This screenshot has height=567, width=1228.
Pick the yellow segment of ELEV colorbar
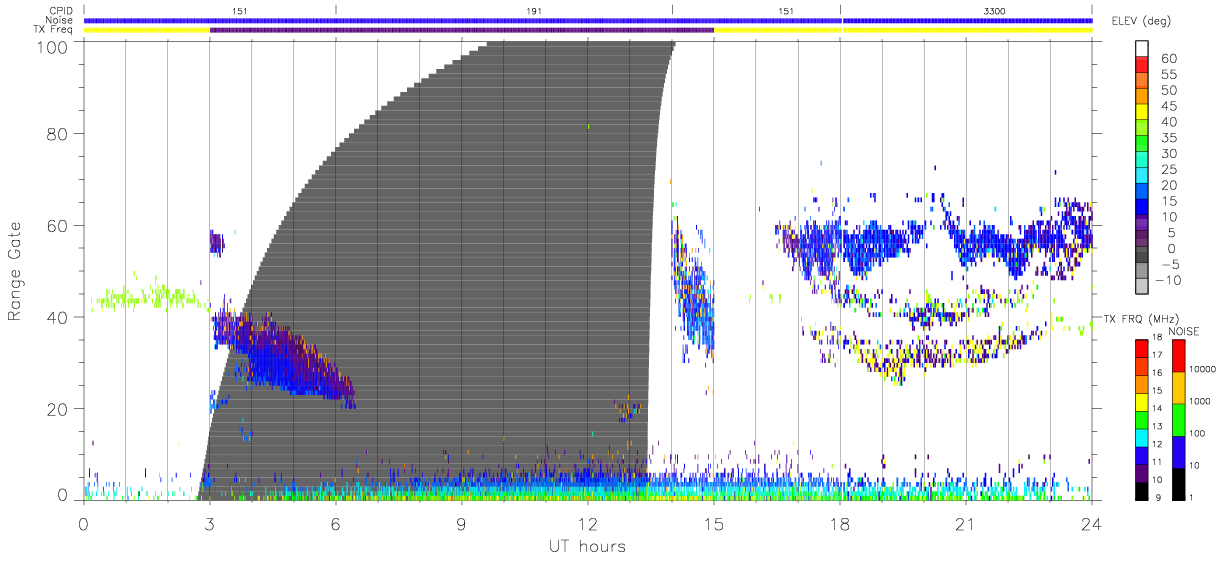pos(1141,112)
